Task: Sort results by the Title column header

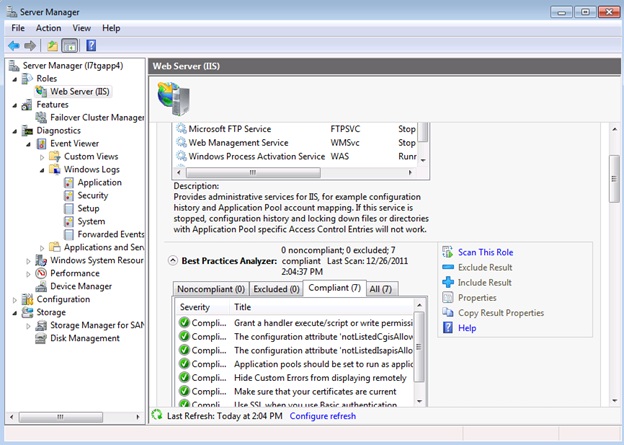Action: pos(322,307)
